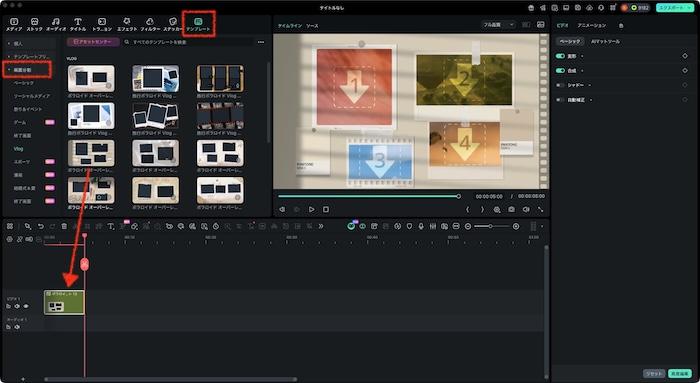Add keyframe for 合成 diamond icon
Screen dimensions: 700x383
point(685,71)
